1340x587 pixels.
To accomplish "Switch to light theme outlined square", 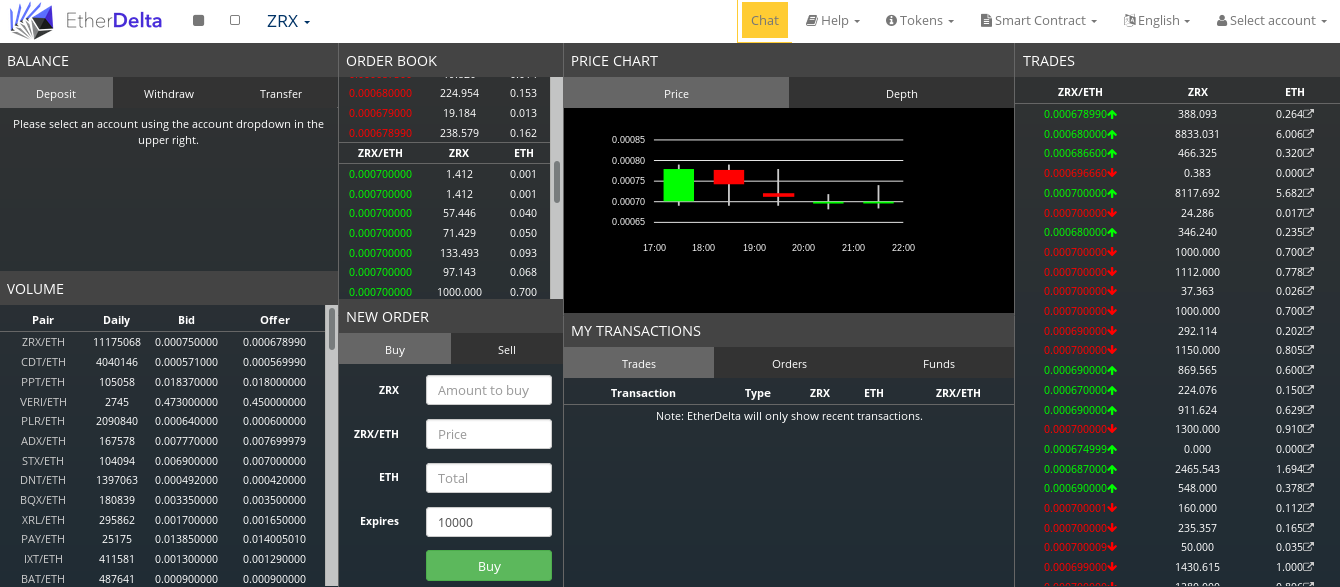I will [x=235, y=20].
